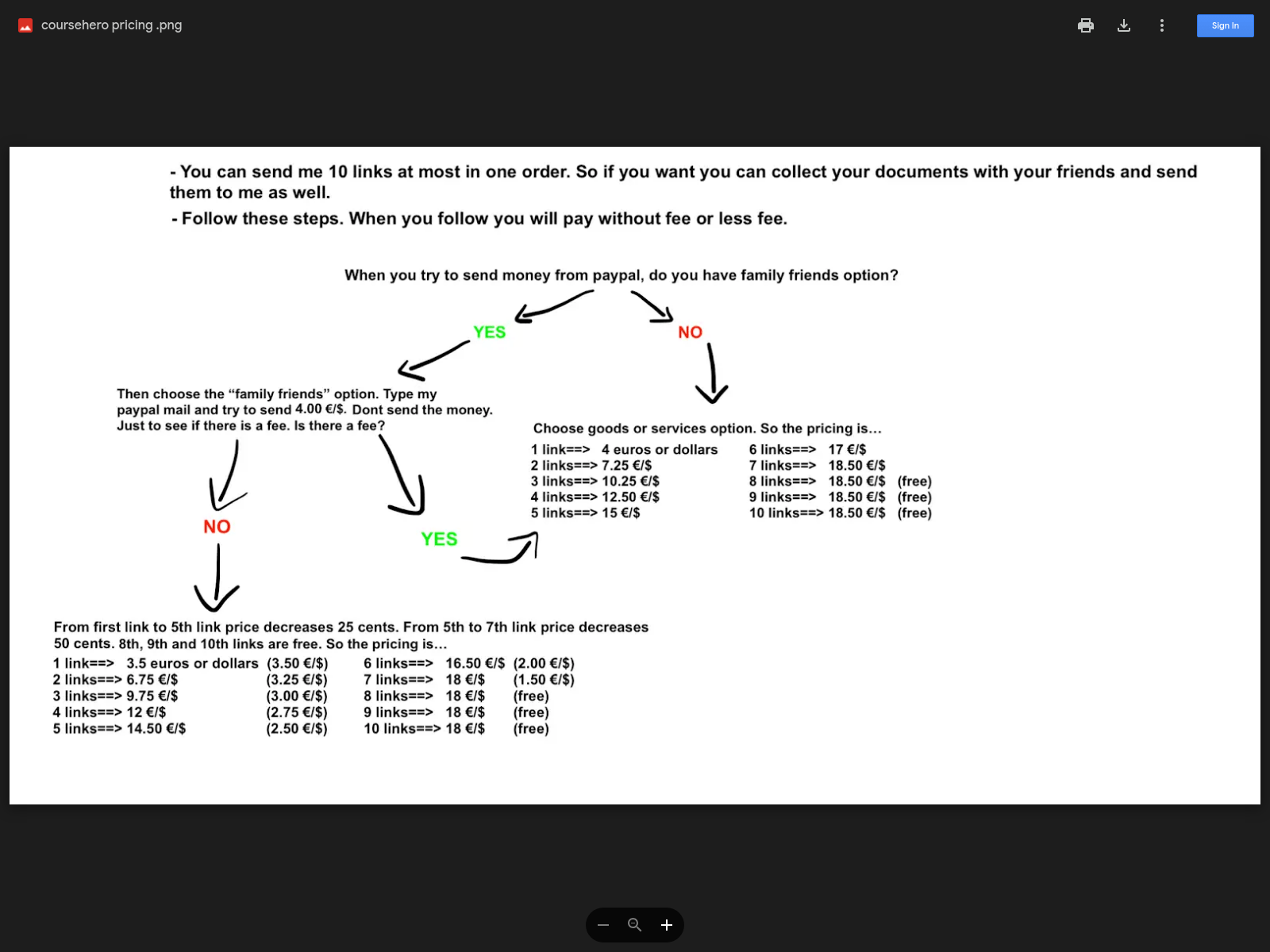Click the green YES under the paypal question
The height and width of the screenshot is (952, 1270).
(x=489, y=332)
